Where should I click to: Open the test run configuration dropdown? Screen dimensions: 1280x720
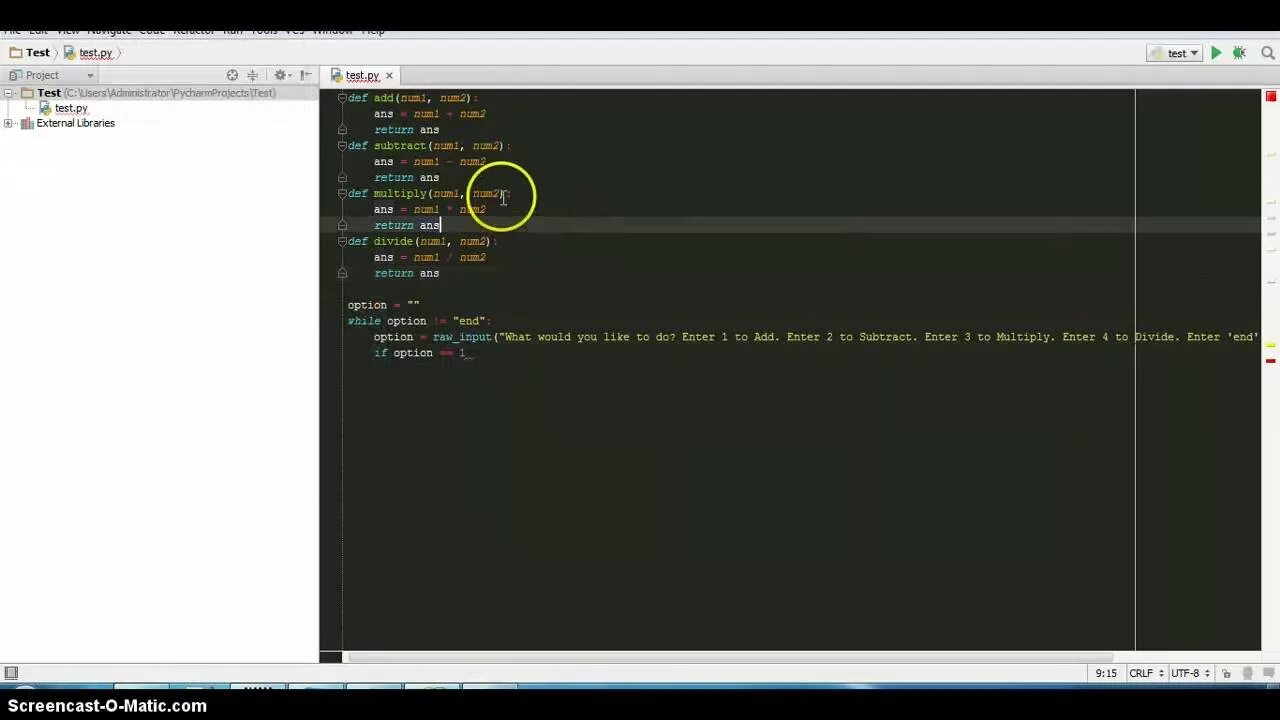coord(1175,53)
